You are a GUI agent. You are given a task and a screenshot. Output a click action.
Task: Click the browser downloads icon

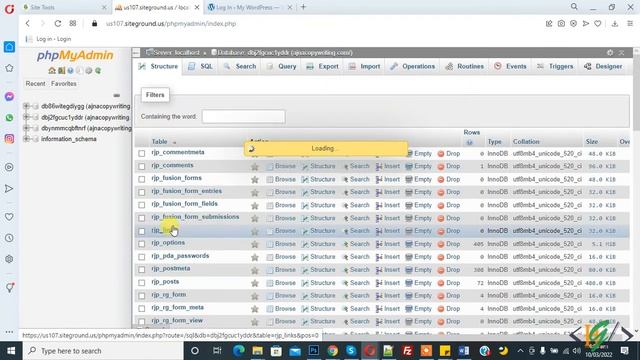coord(615,24)
